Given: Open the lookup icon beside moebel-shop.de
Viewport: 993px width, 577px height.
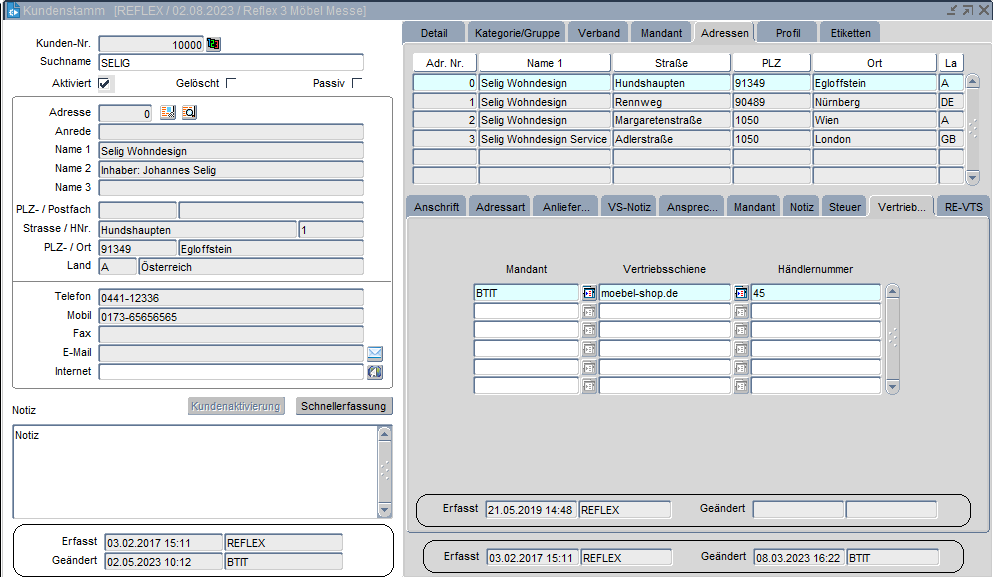Looking at the screenshot, I should 741,293.
